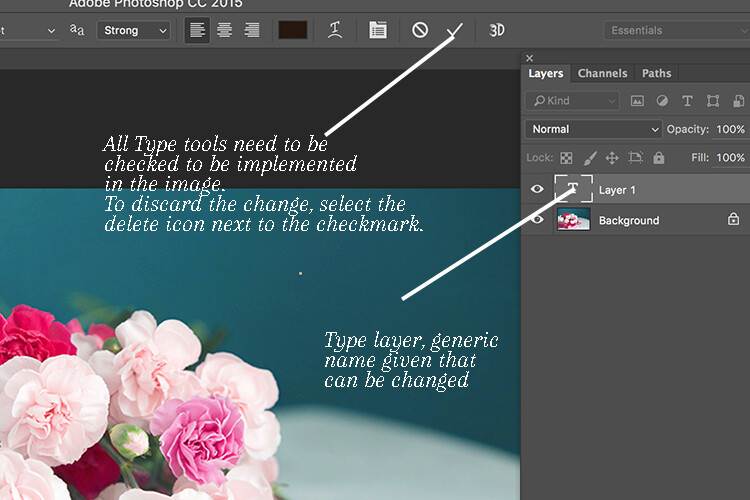Open the Essentials workspace dropdown
Image resolution: width=750 pixels, height=500 pixels.
[x=677, y=31]
